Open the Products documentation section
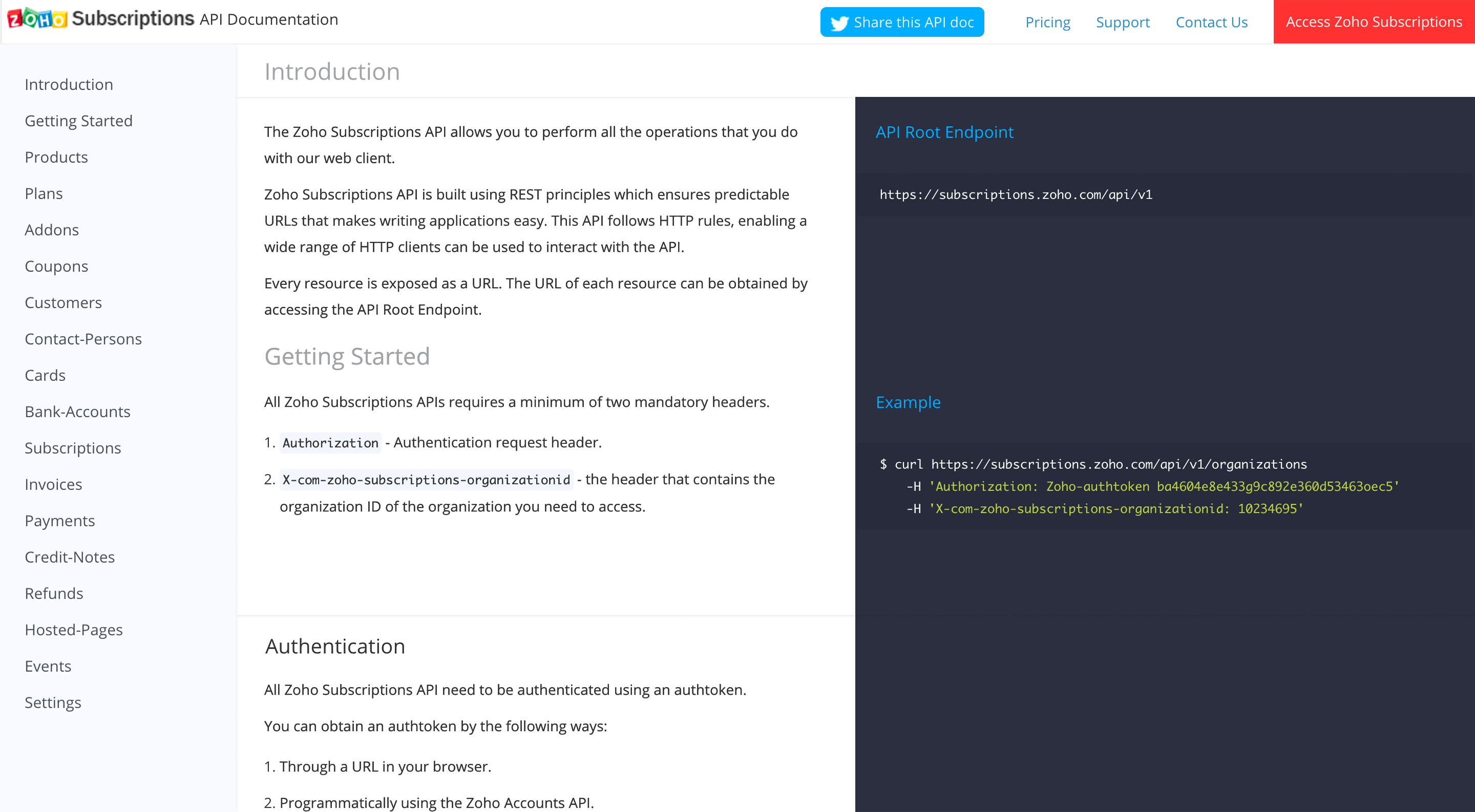1475x812 pixels. (x=56, y=157)
